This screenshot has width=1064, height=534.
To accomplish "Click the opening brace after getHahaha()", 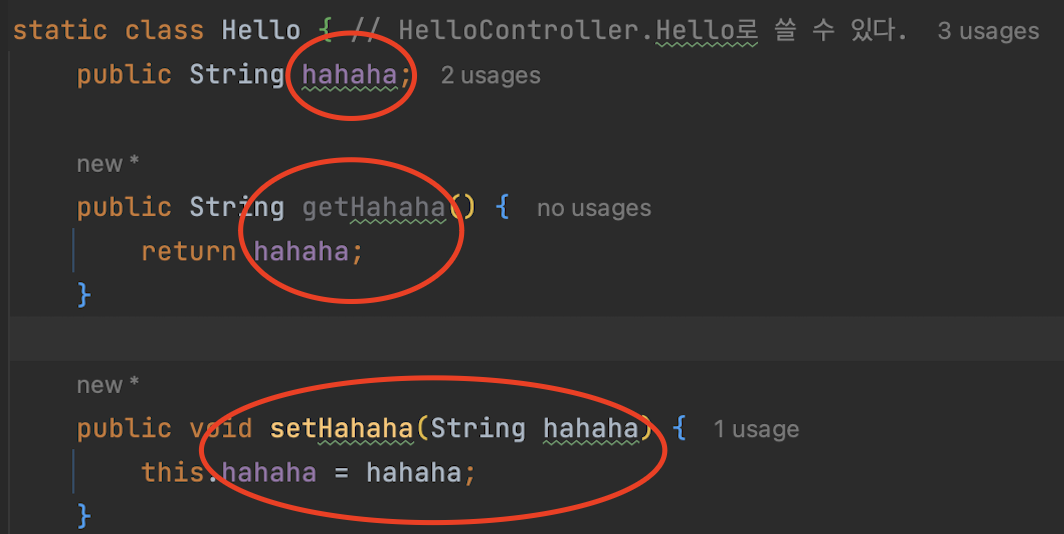I will [503, 208].
